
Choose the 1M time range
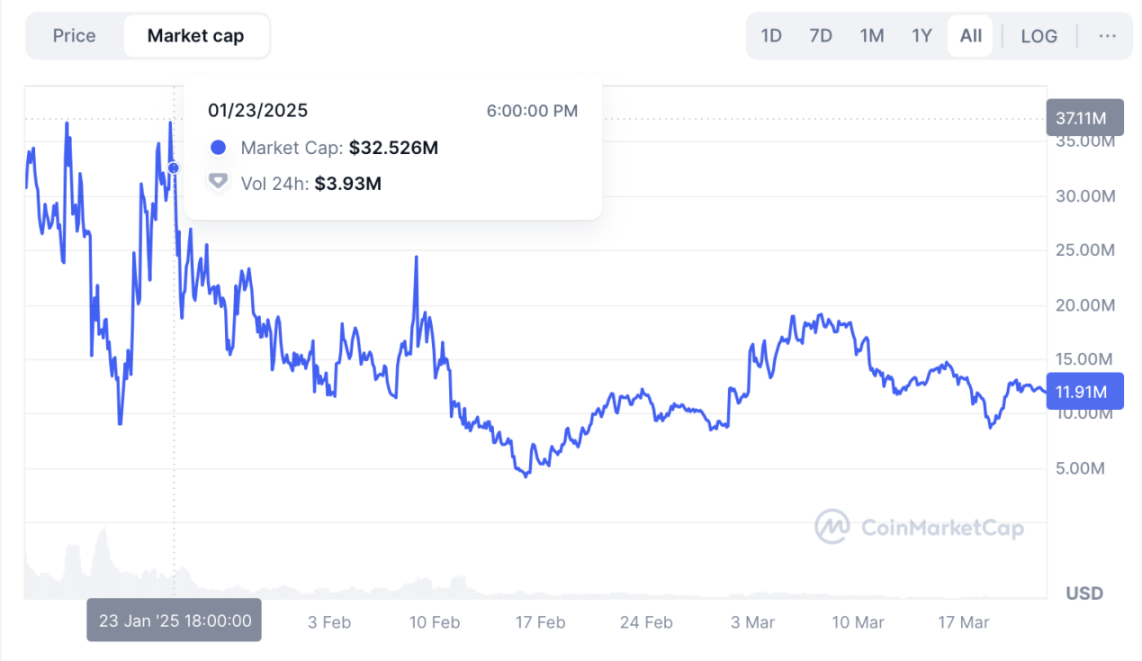(871, 36)
